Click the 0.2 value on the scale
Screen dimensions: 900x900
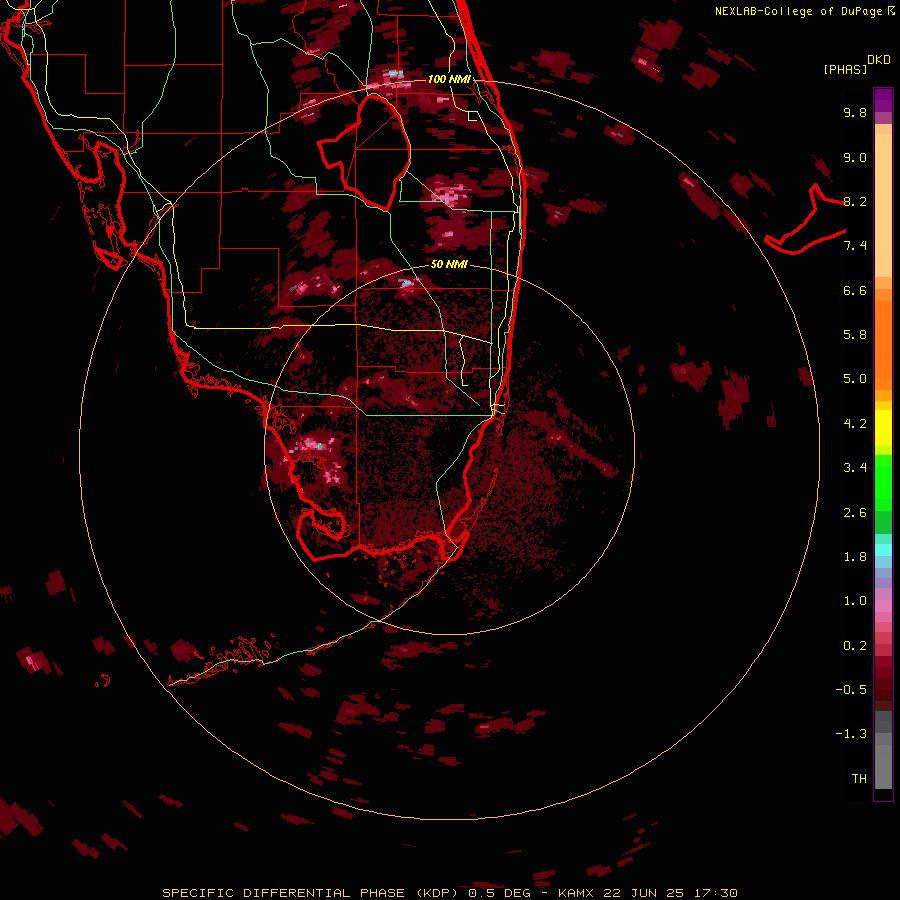(x=855, y=646)
